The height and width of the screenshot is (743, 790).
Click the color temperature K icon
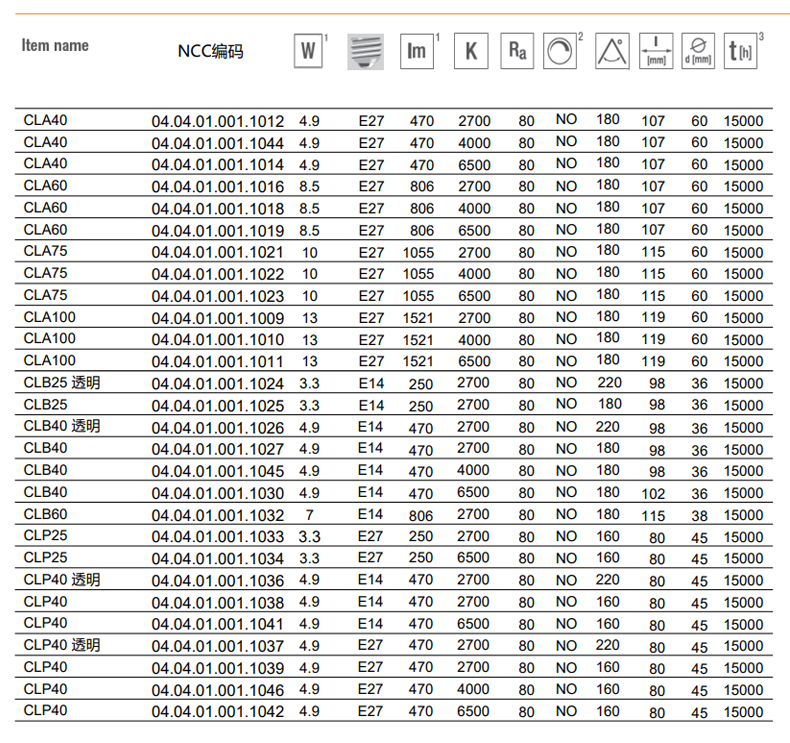pyautogui.click(x=469, y=51)
